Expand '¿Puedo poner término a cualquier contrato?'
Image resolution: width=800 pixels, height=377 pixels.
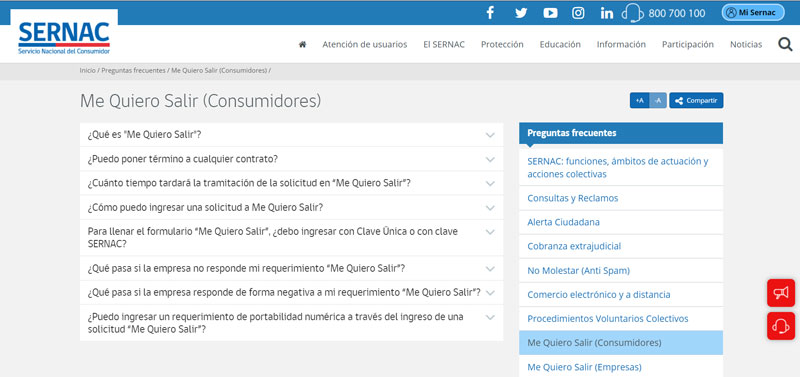pos(291,159)
